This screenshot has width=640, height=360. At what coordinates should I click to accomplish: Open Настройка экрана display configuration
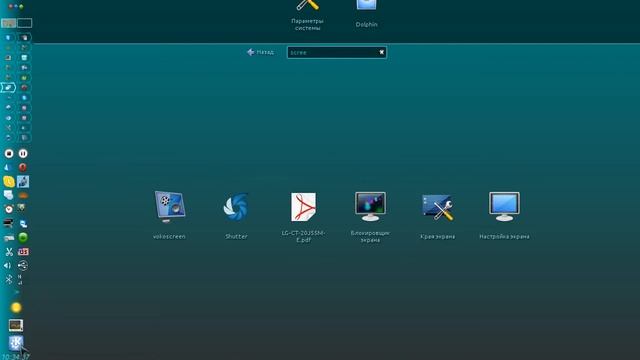pyautogui.click(x=504, y=216)
